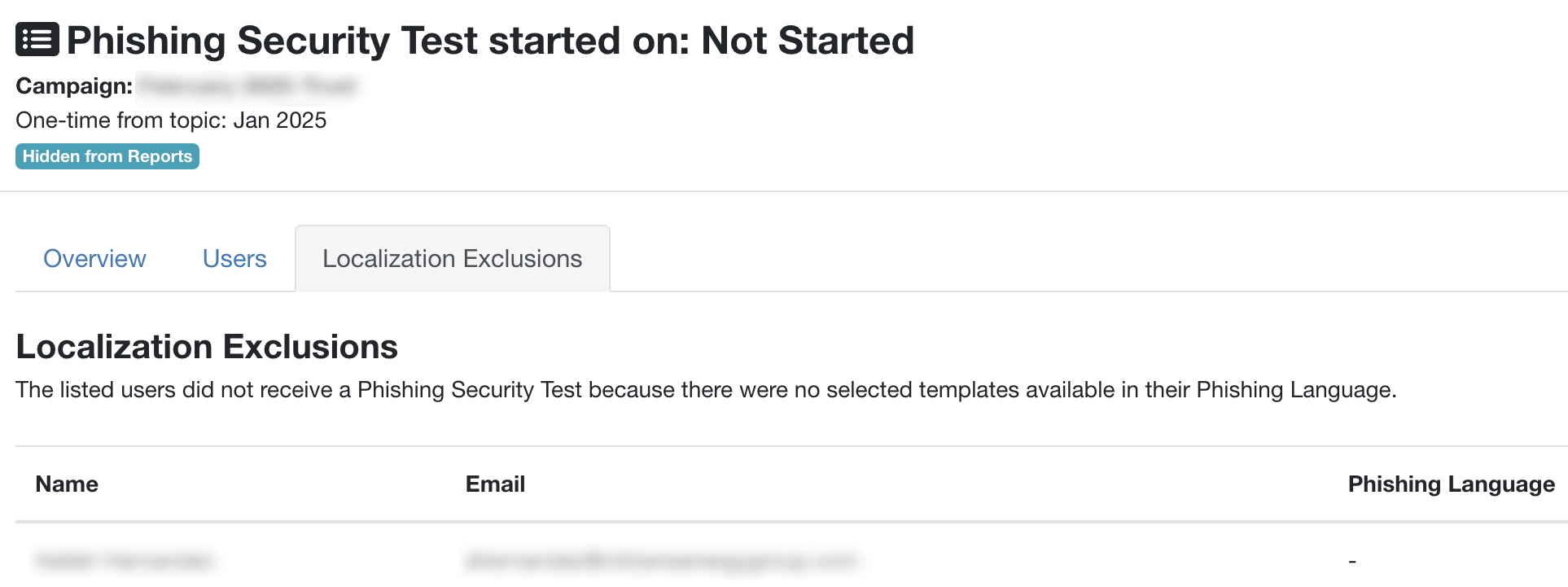Select the blurred user name in first row

click(125, 560)
